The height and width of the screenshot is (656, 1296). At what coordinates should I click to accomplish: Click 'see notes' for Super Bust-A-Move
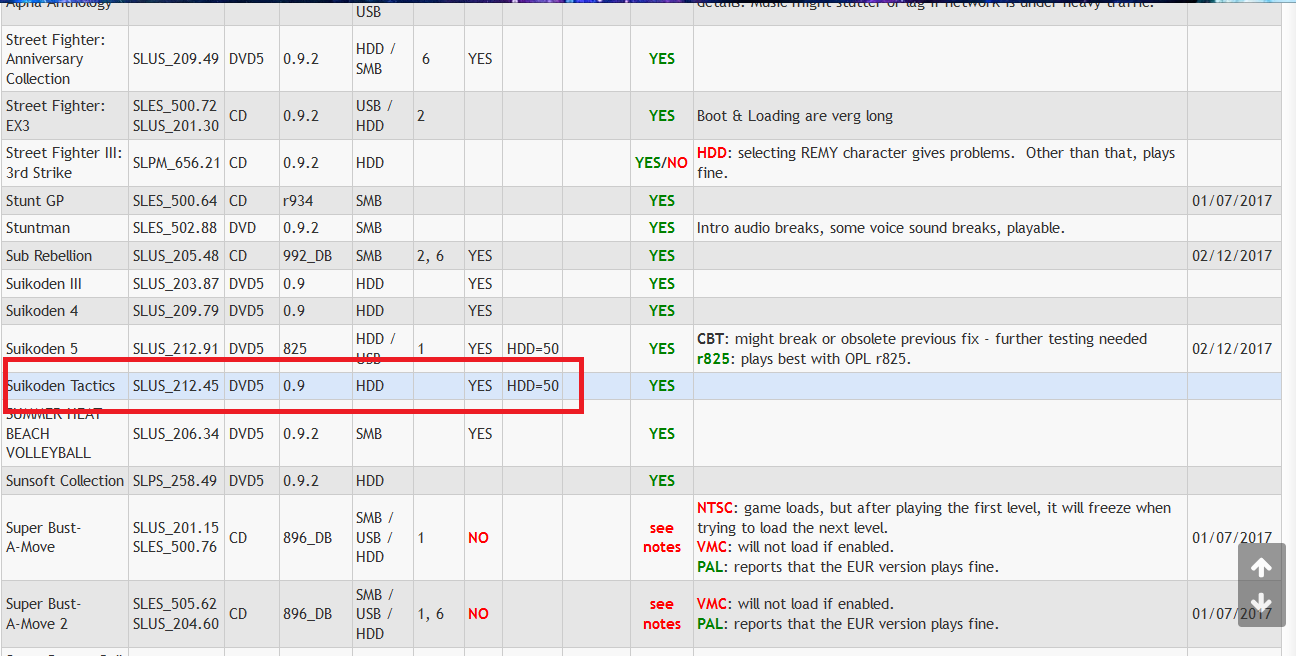tap(661, 537)
